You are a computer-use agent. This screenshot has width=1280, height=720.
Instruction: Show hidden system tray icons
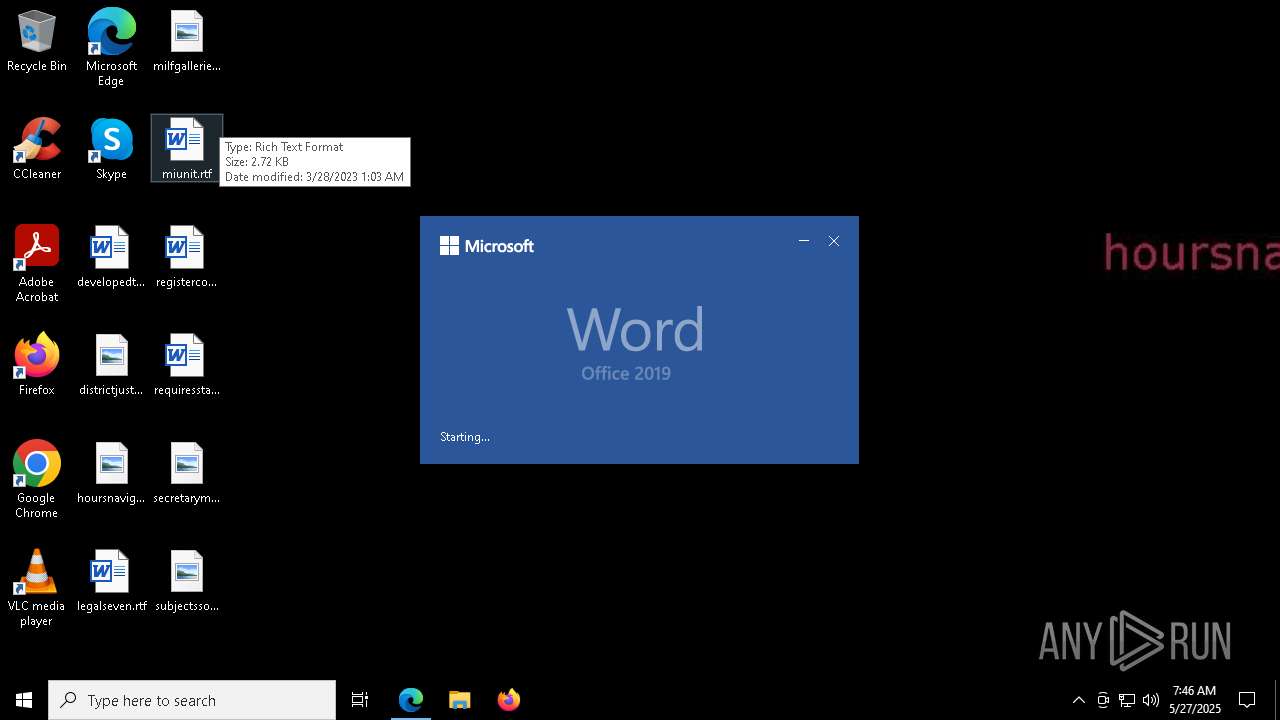coord(1078,700)
